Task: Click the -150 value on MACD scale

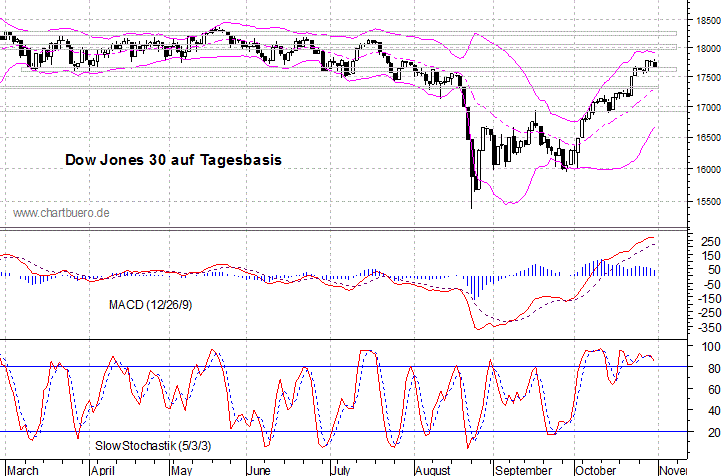Action: click(710, 299)
